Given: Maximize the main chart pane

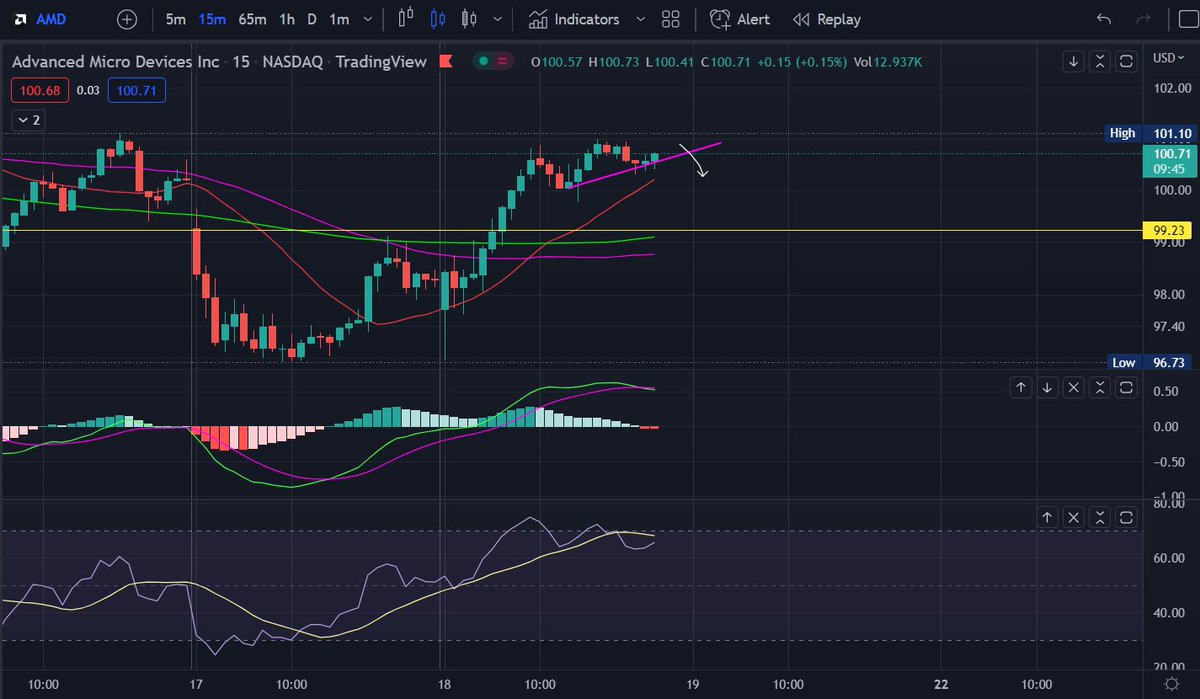Looking at the screenshot, I should pyautogui.click(x=1127, y=61).
